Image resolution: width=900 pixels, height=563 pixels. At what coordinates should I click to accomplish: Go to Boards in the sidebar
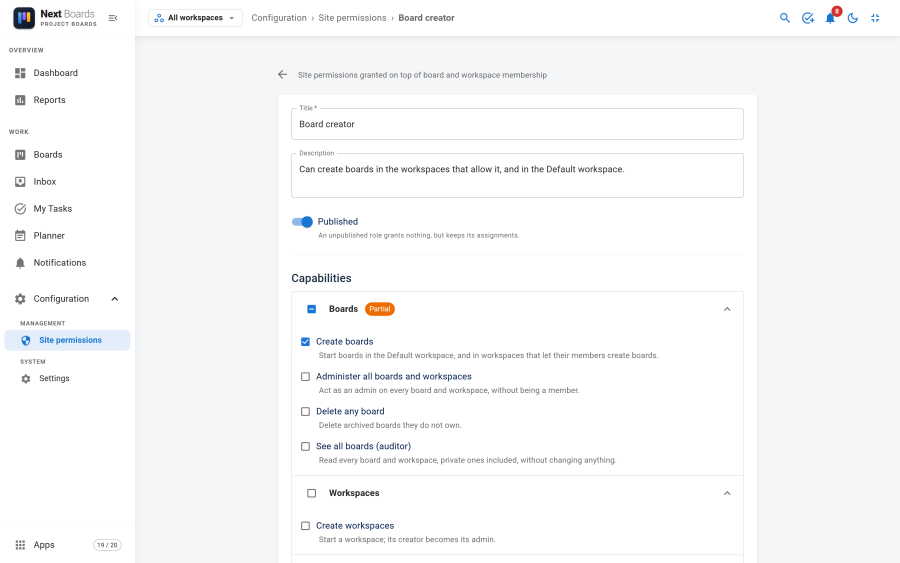pyautogui.click(x=68, y=154)
